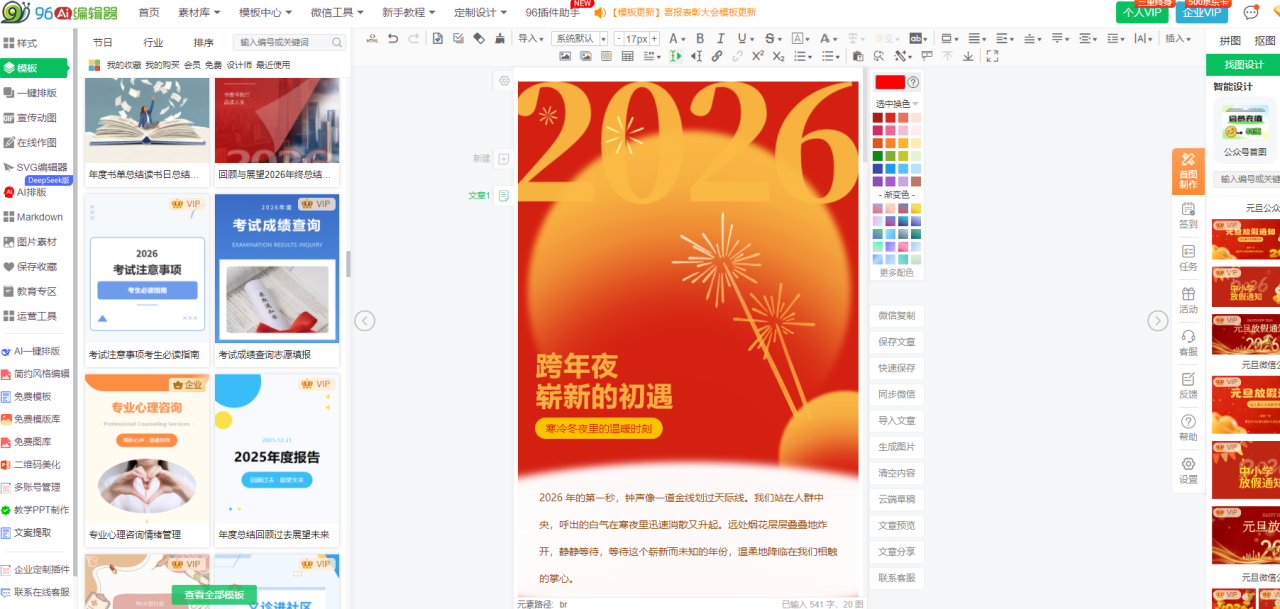
Task: Click the 保存文章 button
Action: (896, 342)
